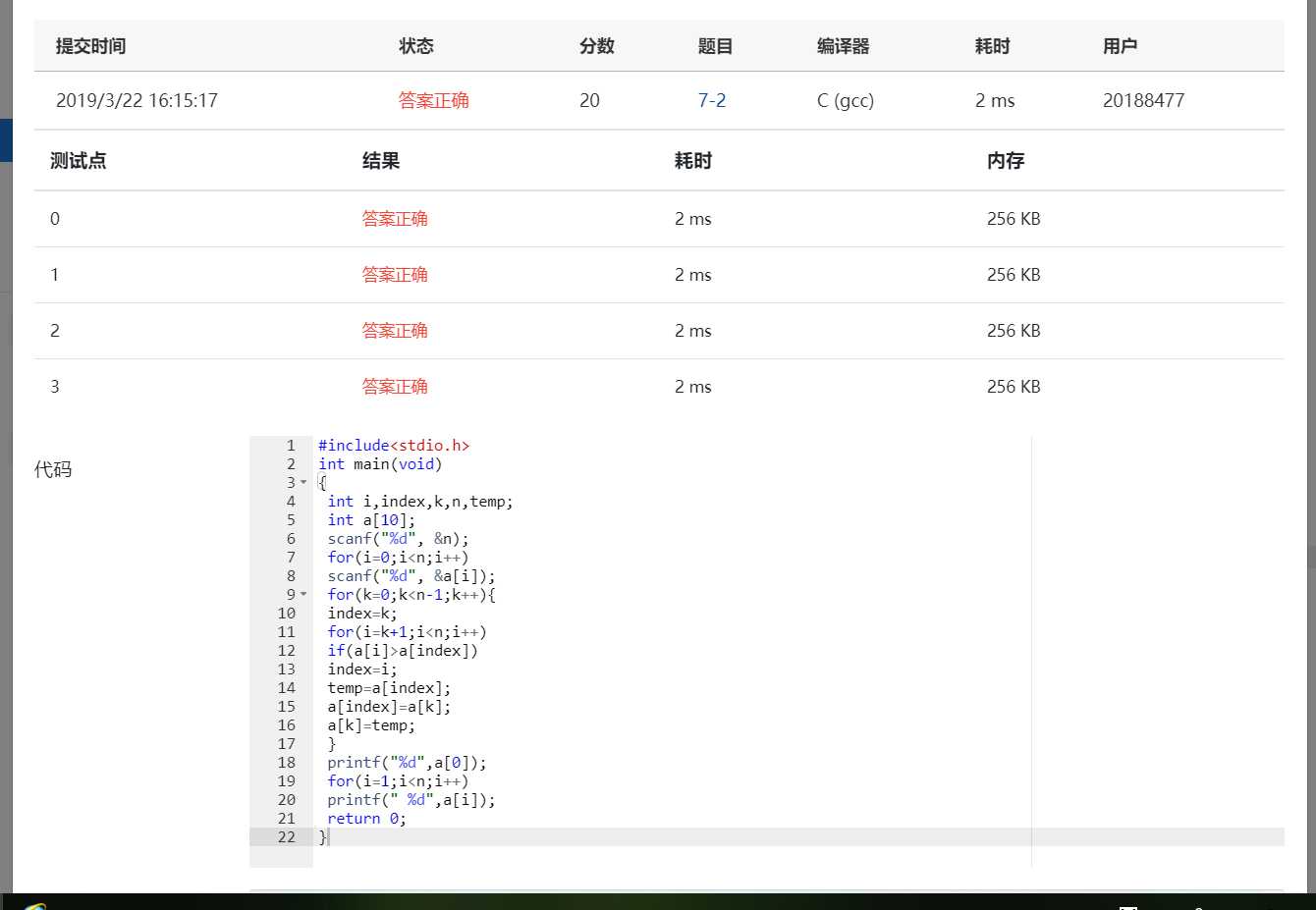1316x910 pixels.
Task: Click code line #include<stdio.h>
Action: click(x=394, y=446)
